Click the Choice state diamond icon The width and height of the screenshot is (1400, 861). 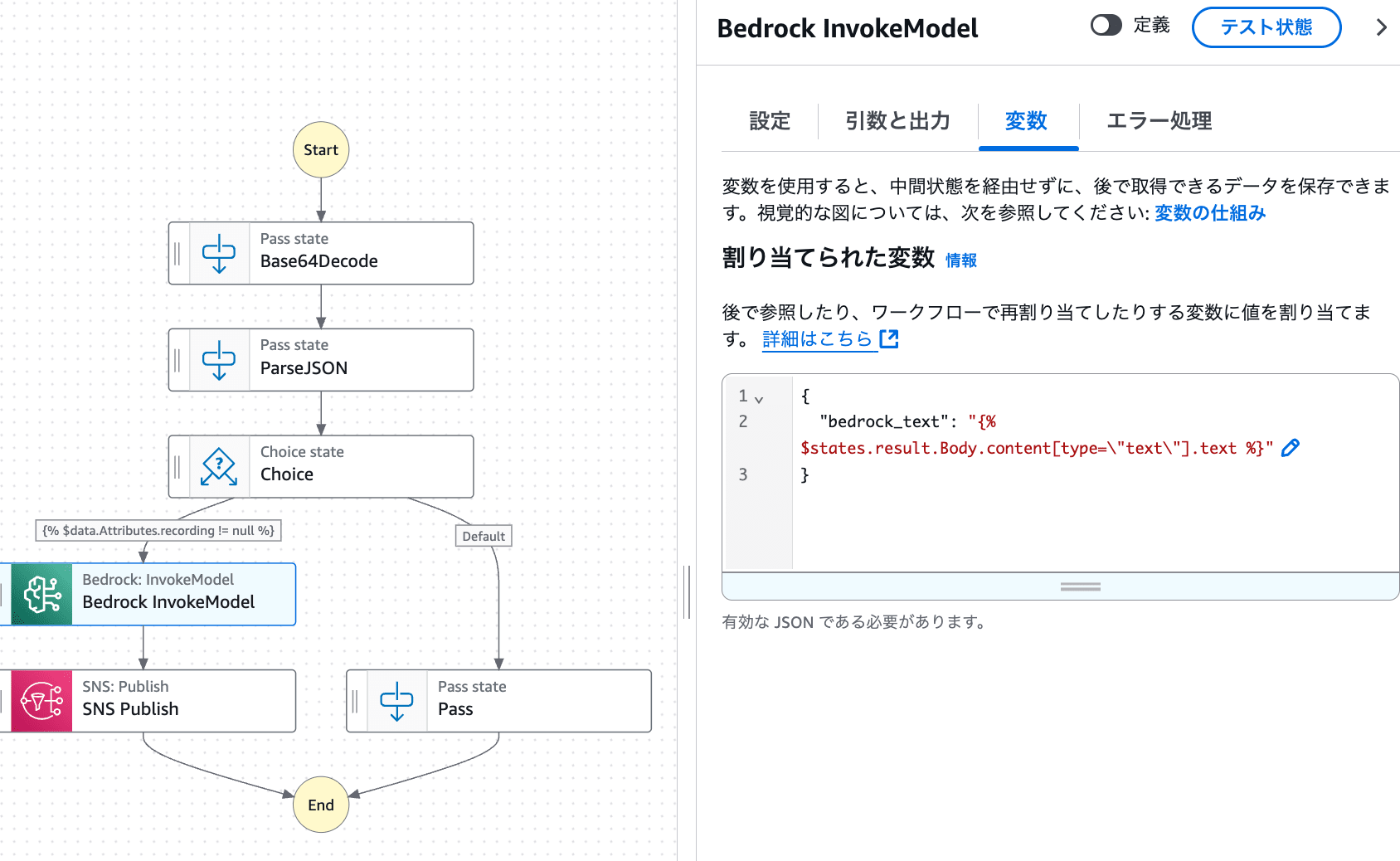pyautogui.click(x=219, y=467)
